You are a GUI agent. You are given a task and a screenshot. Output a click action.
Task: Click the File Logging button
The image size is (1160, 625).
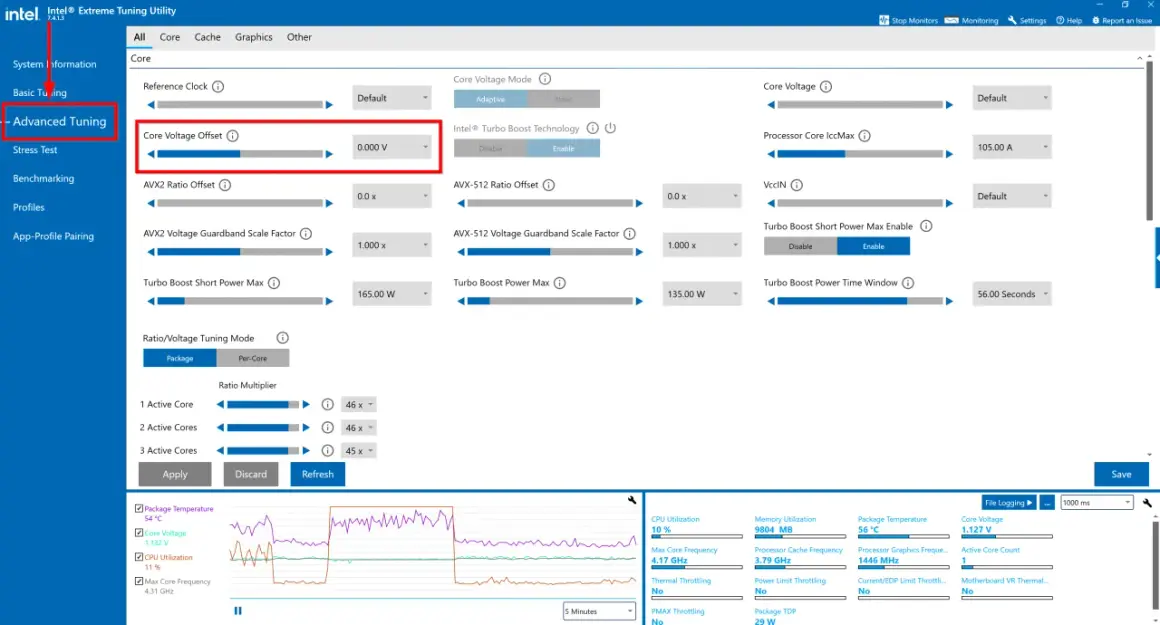tap(1008, 502)
